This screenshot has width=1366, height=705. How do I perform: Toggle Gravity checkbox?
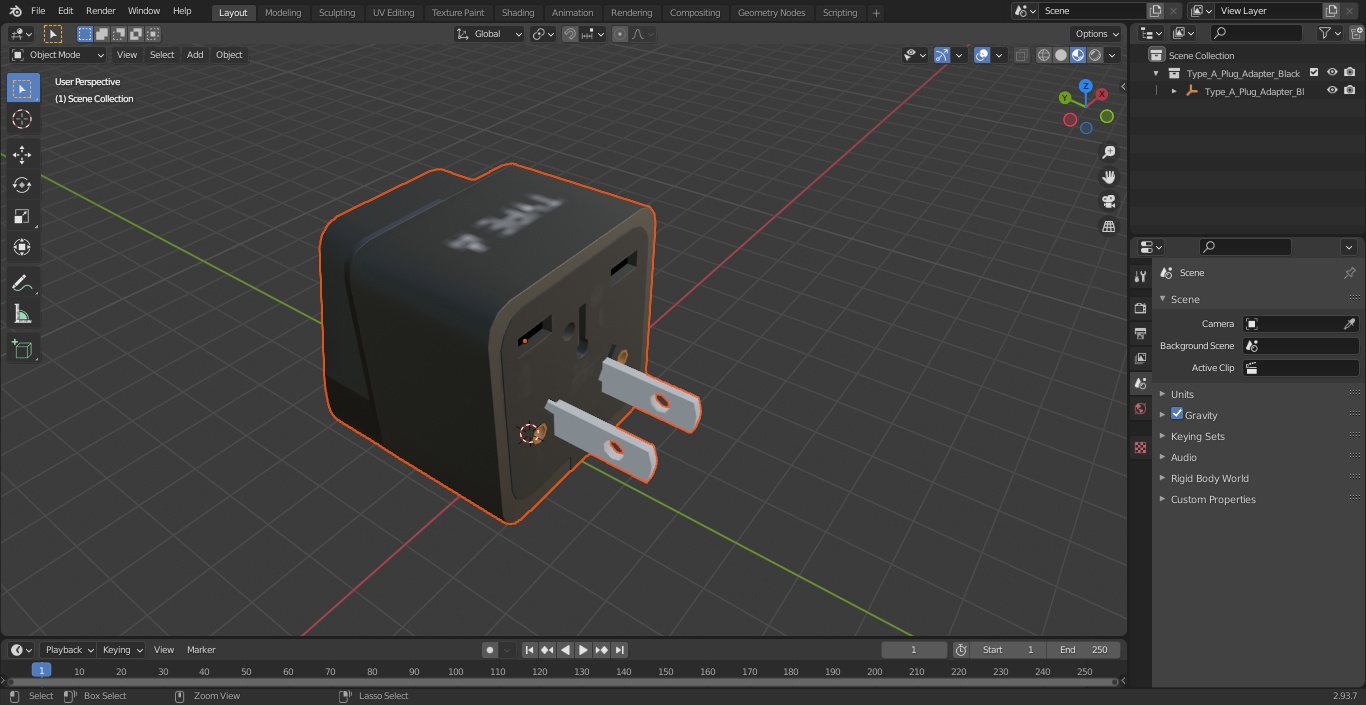[x=1177, y=414]
